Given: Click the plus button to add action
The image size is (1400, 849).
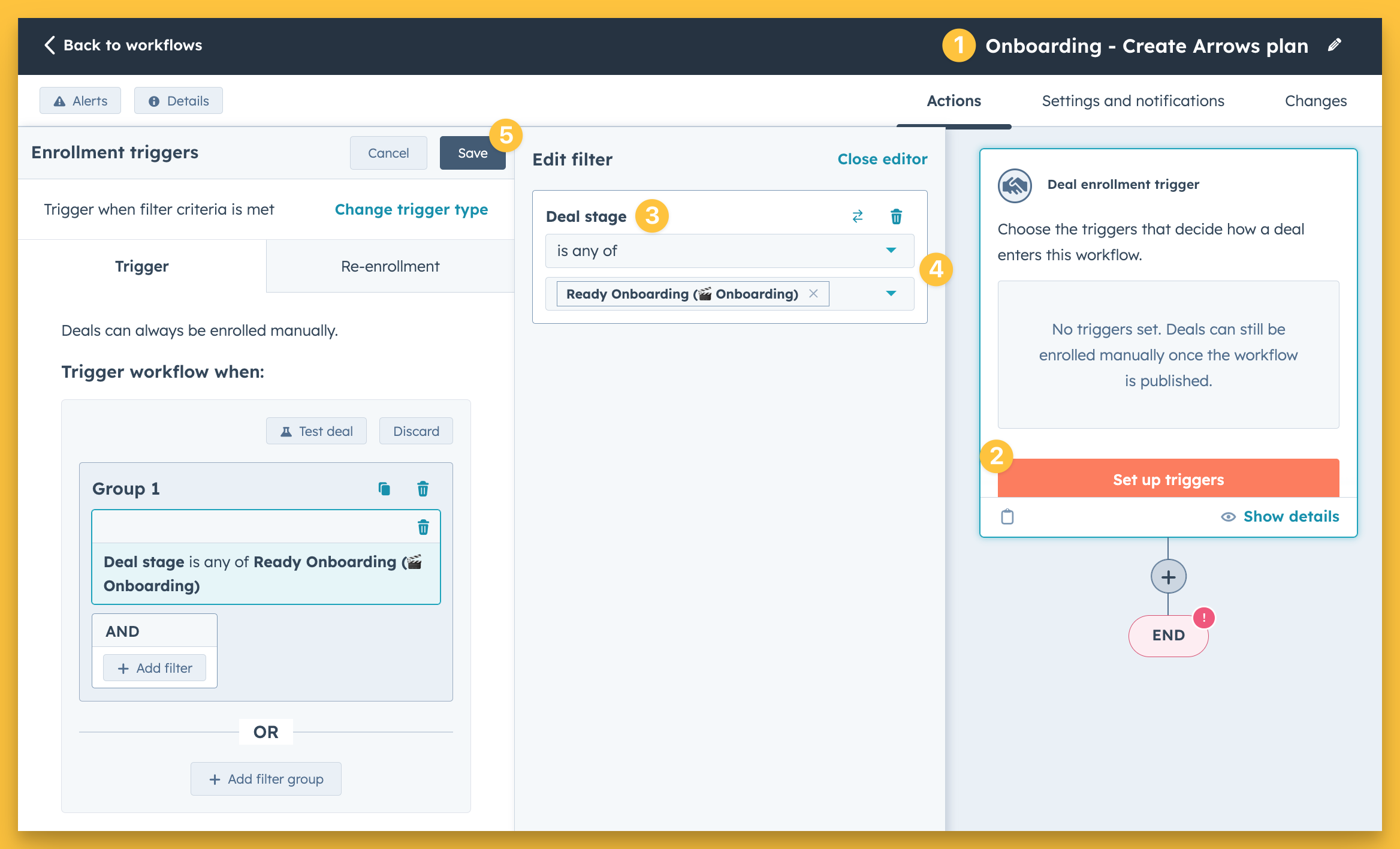Looking at the screenshot, I should [x=1168, y=577].
